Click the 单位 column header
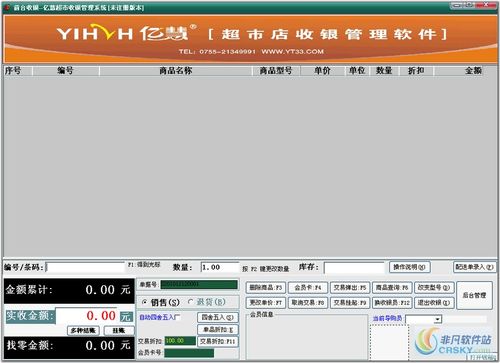This screenshot has height=363, width=500. 357,71
